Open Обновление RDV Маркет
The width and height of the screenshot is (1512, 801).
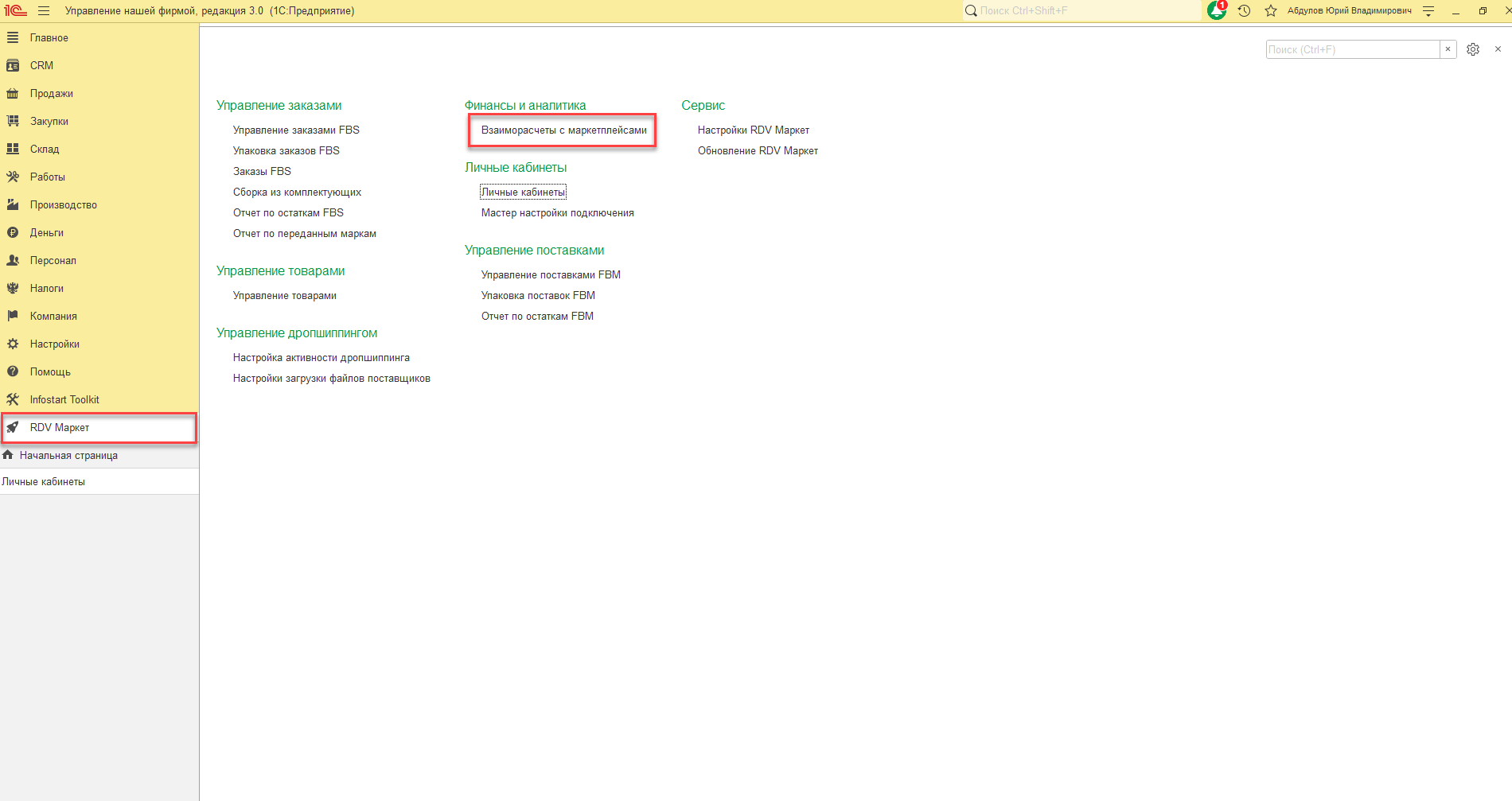point(758,150)
